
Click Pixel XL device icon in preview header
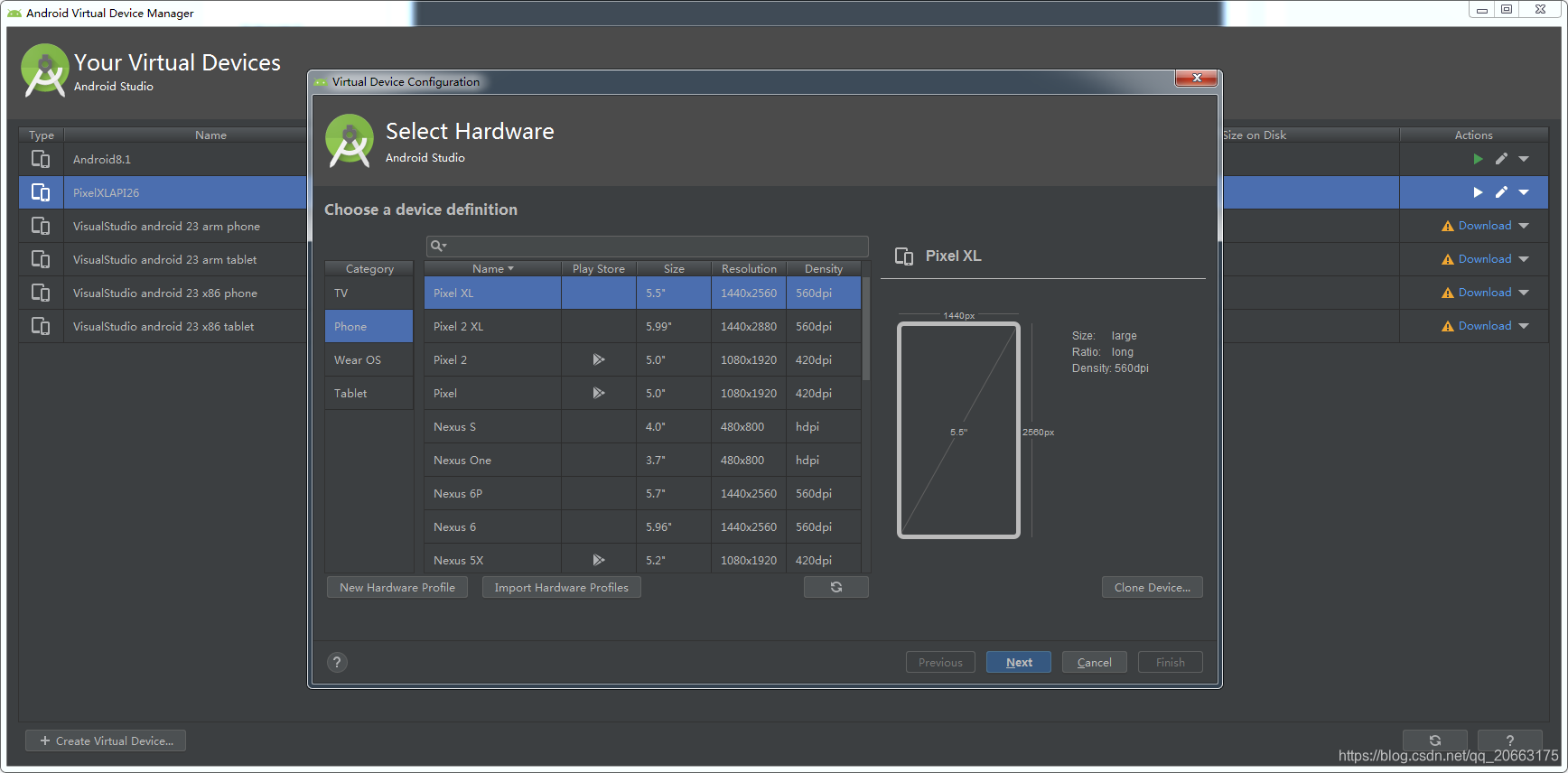click(x=904, y=256)
